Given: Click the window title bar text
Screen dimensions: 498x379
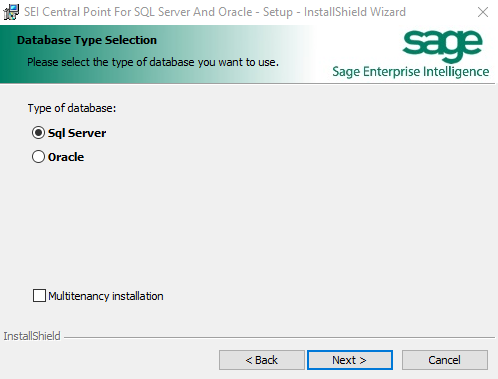Looking at the screenshot, I should coord(215,12).
